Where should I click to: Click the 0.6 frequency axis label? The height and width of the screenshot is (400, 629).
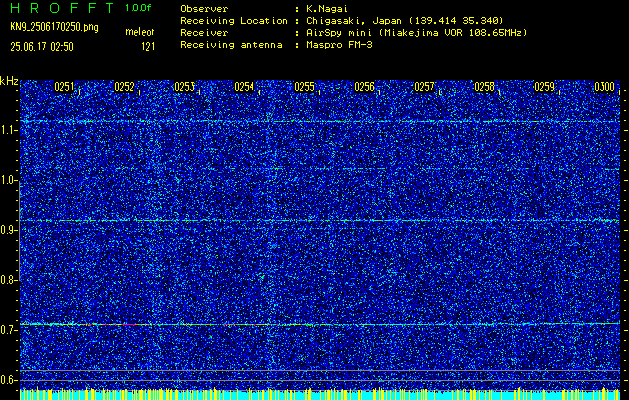(8, 380)
